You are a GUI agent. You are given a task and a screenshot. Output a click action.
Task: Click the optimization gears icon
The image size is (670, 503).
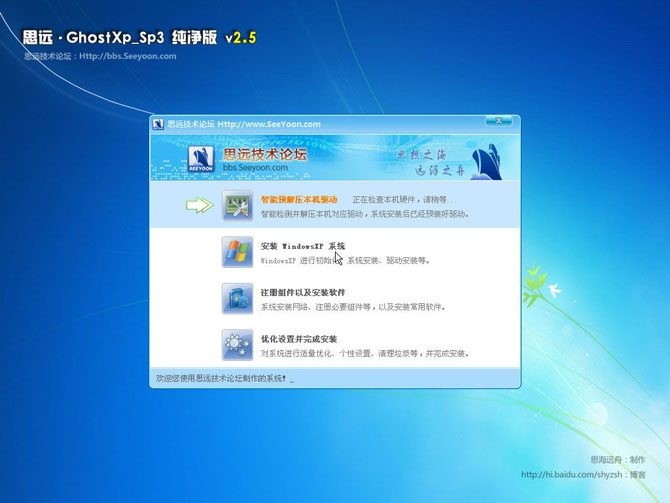(x=237, y=345)
